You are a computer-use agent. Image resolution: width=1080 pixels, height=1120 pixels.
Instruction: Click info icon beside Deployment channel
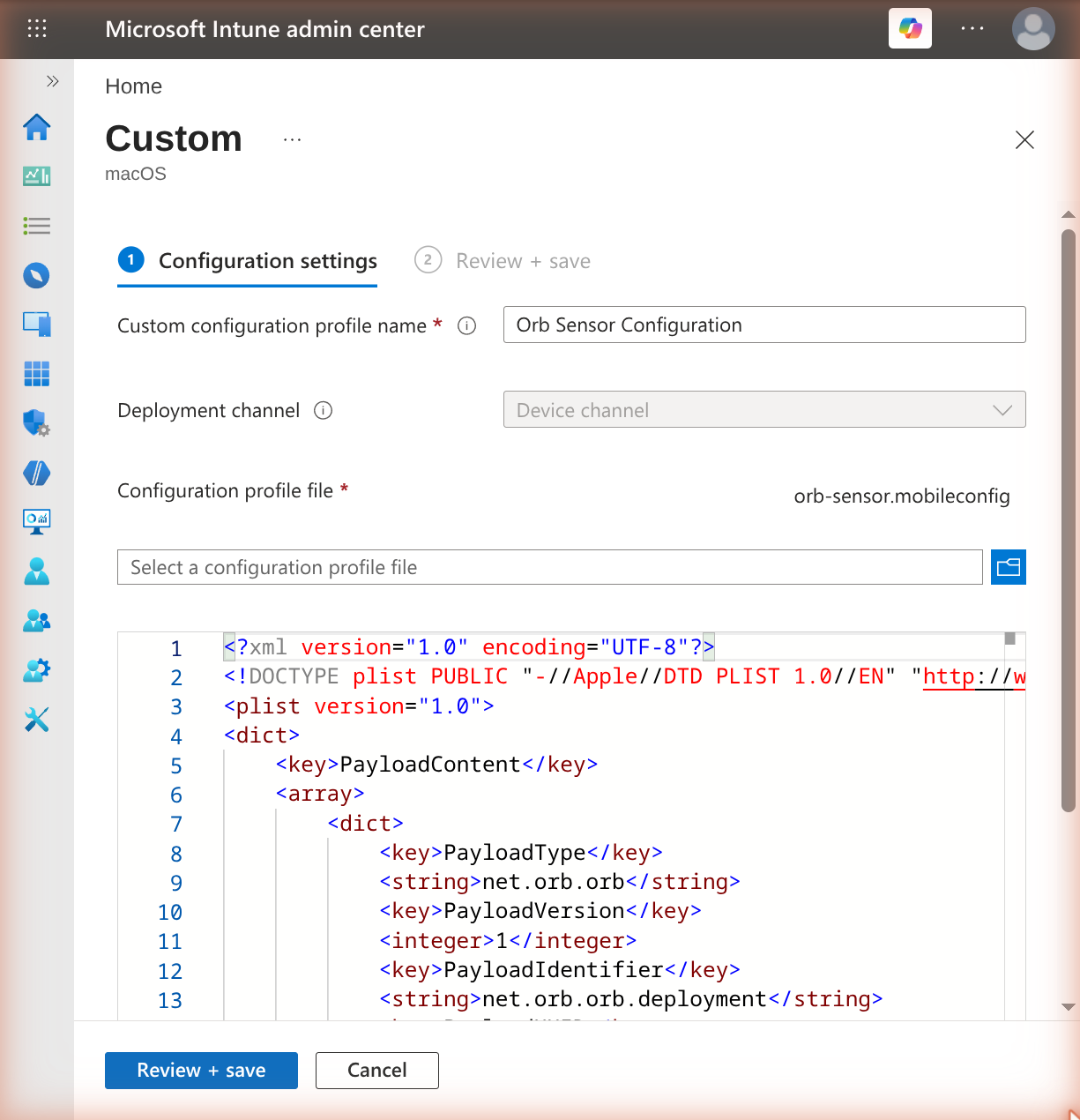(x=324, y=411)
